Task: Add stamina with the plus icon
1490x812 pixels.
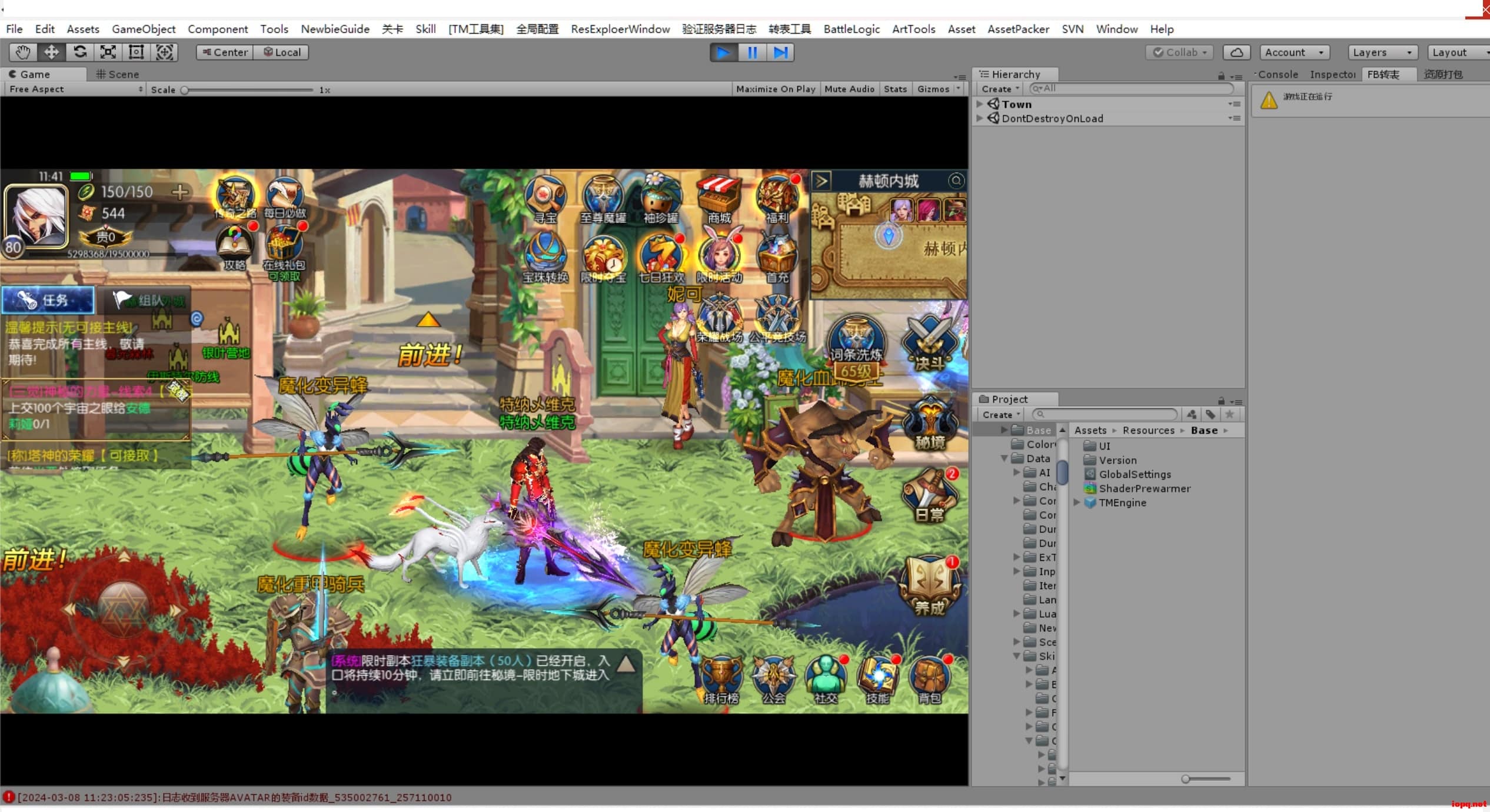Action: (179, 192)
